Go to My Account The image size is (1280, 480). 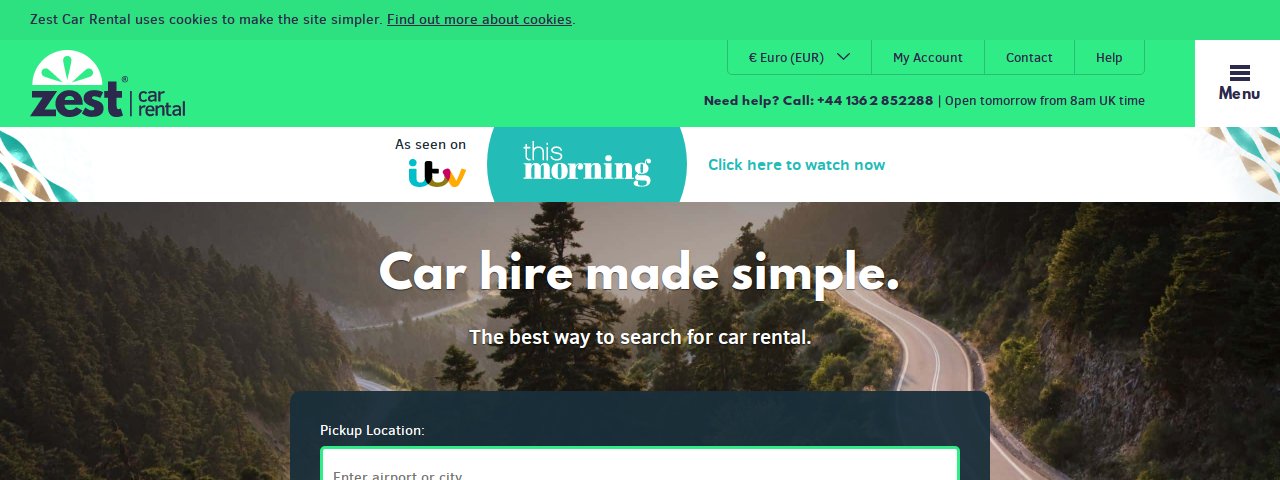pyautogui.click(x=928, y=58)
